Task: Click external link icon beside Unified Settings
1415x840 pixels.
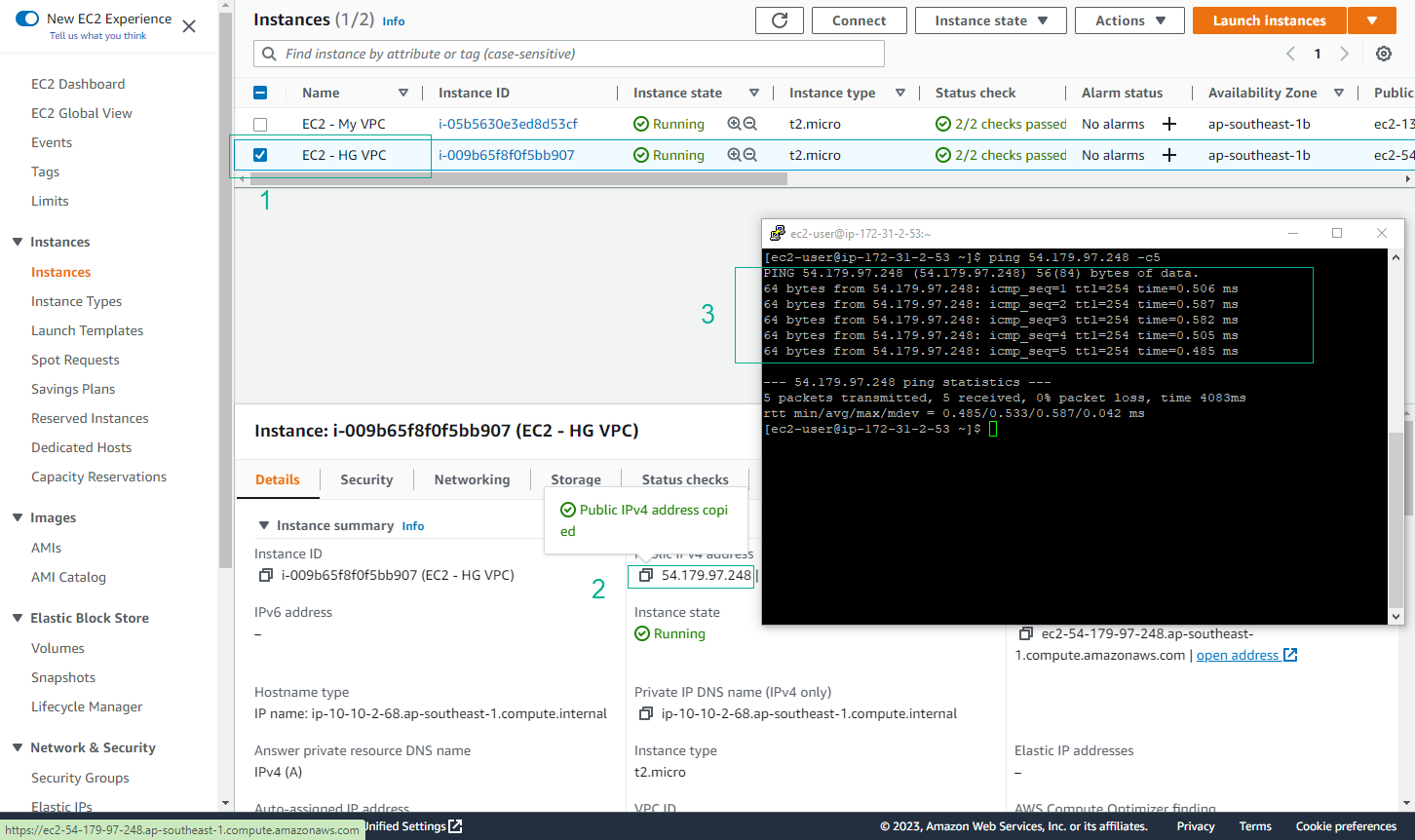Action: (455, 826)
